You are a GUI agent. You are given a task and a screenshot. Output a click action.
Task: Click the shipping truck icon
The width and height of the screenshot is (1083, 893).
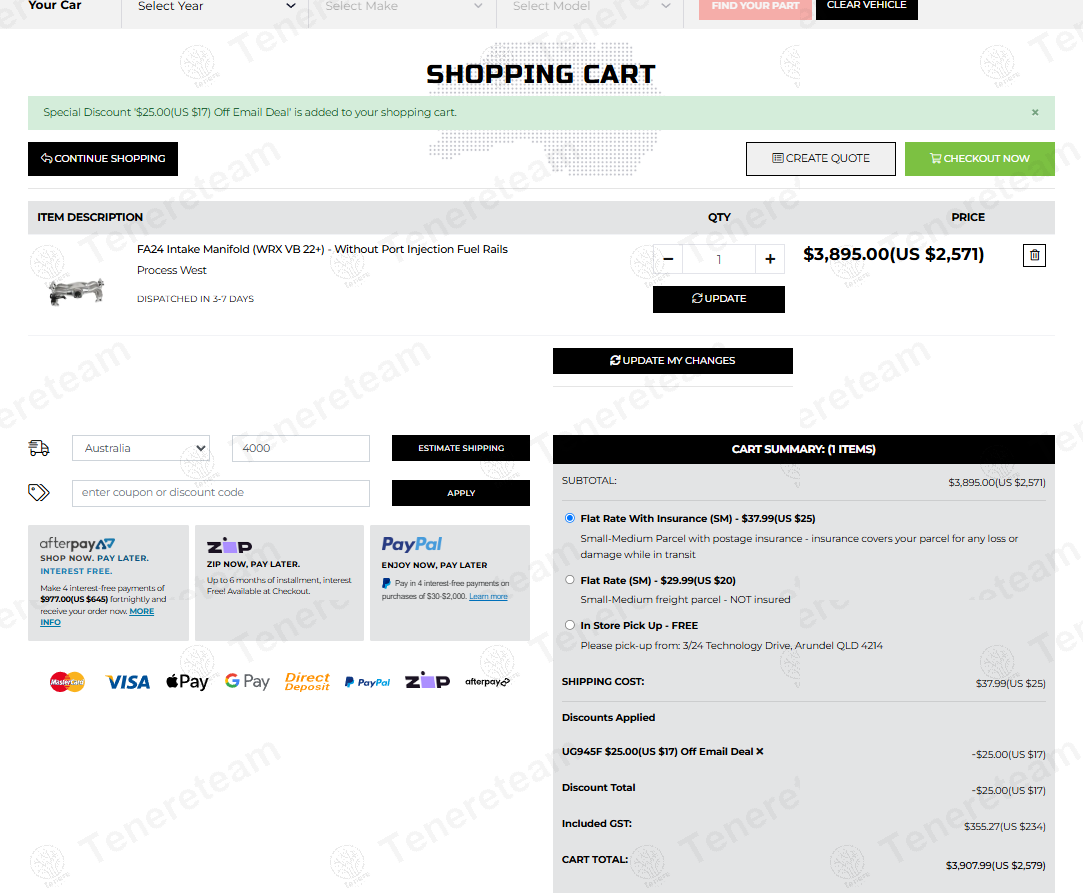coord(39,448)
